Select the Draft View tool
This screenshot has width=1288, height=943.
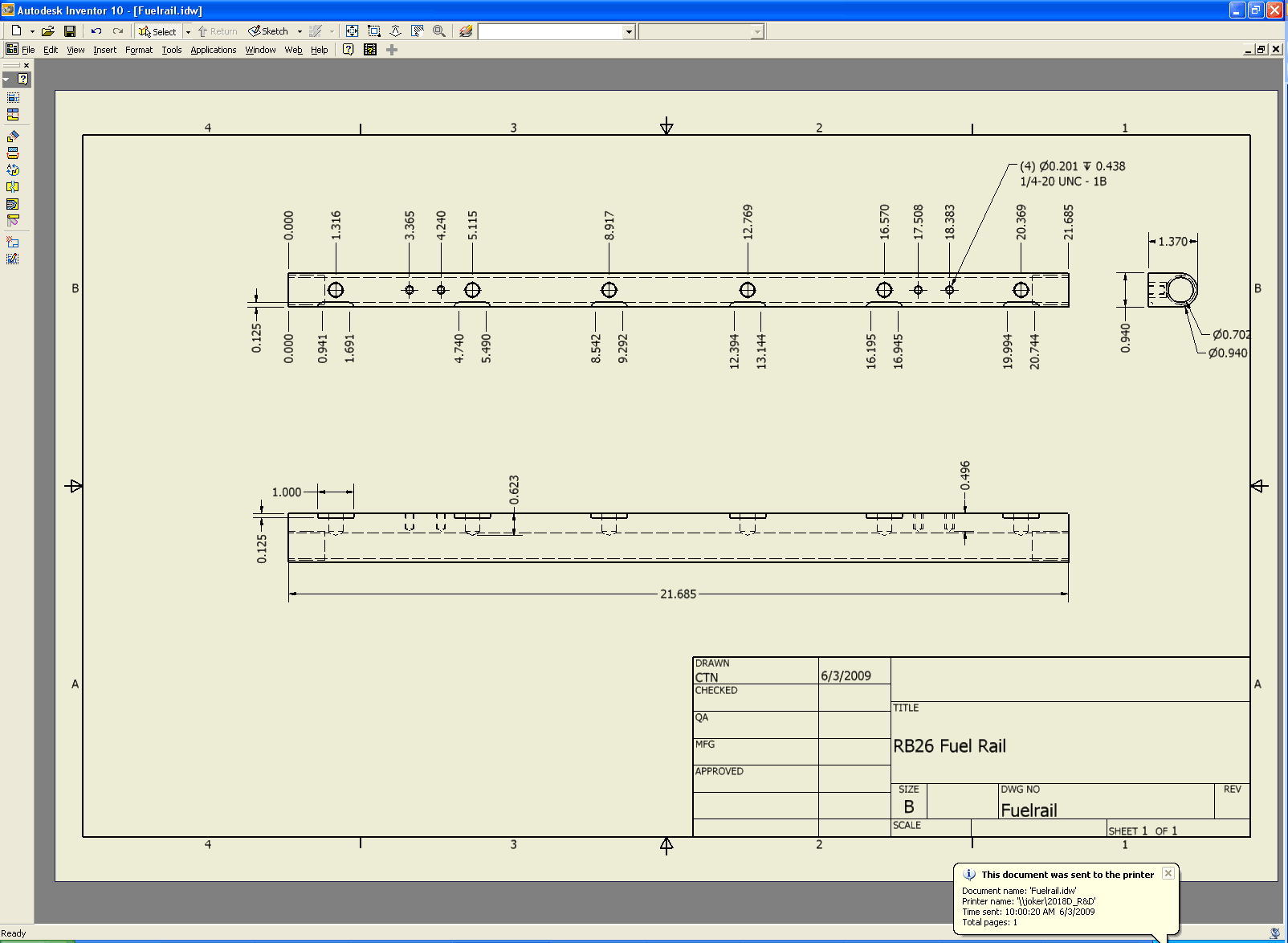13,258
